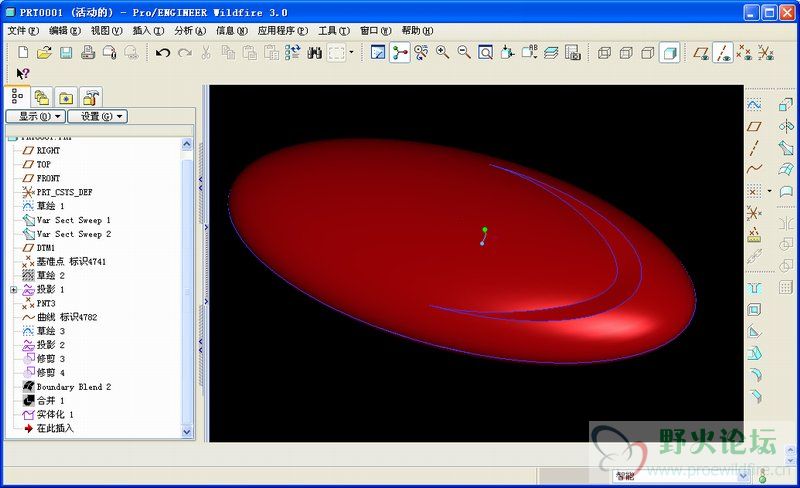
Task: Launch the Variable Section Sweep tool
Action: [786, 148]
